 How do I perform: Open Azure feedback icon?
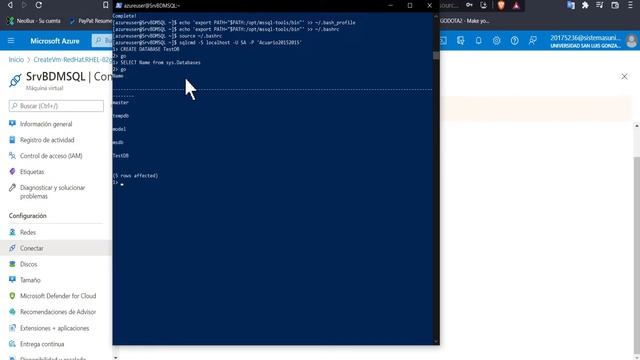point(532,40)
